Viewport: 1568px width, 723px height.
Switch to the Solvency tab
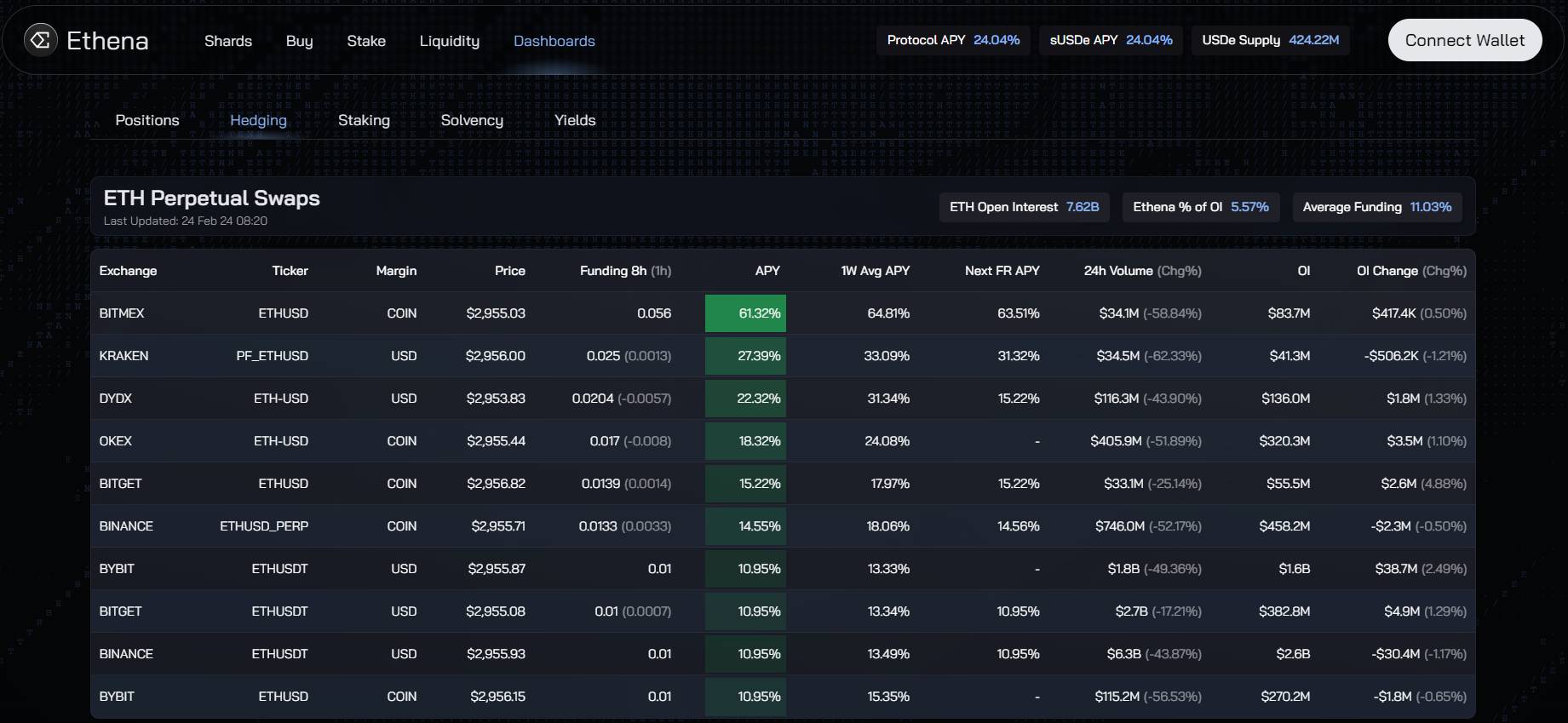[x=472, y=120]
